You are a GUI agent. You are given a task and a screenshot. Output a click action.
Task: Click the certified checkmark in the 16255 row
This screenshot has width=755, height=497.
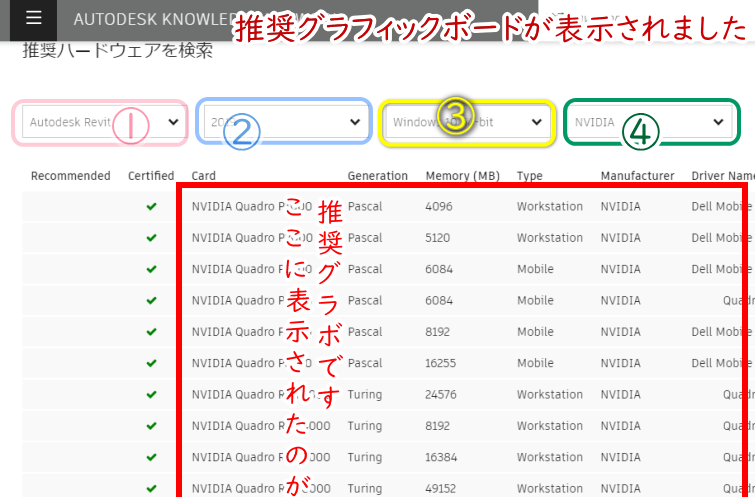pyautogui.click(x=152, y=363)
